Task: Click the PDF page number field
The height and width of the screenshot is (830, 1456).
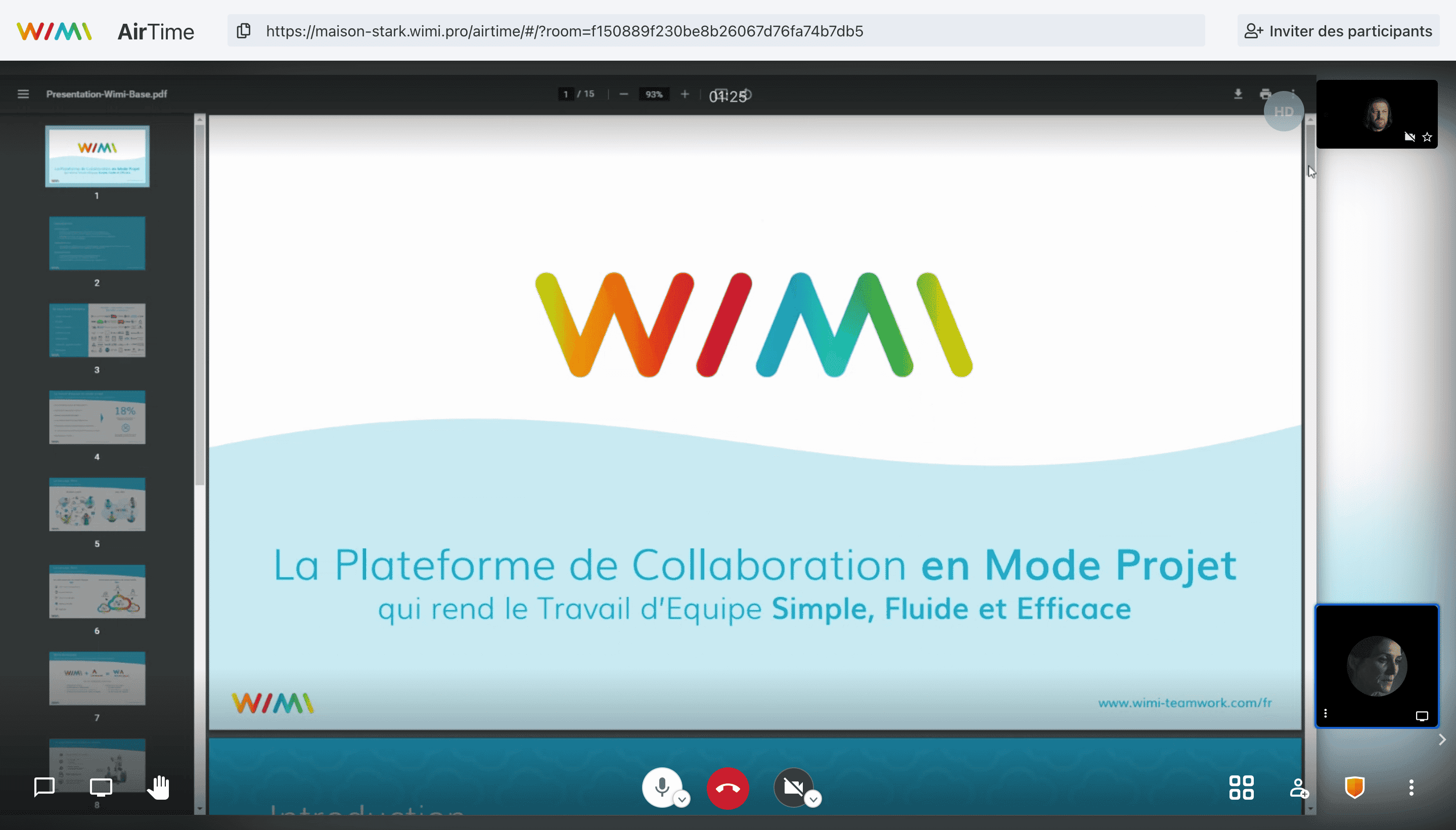Action: 566,94
